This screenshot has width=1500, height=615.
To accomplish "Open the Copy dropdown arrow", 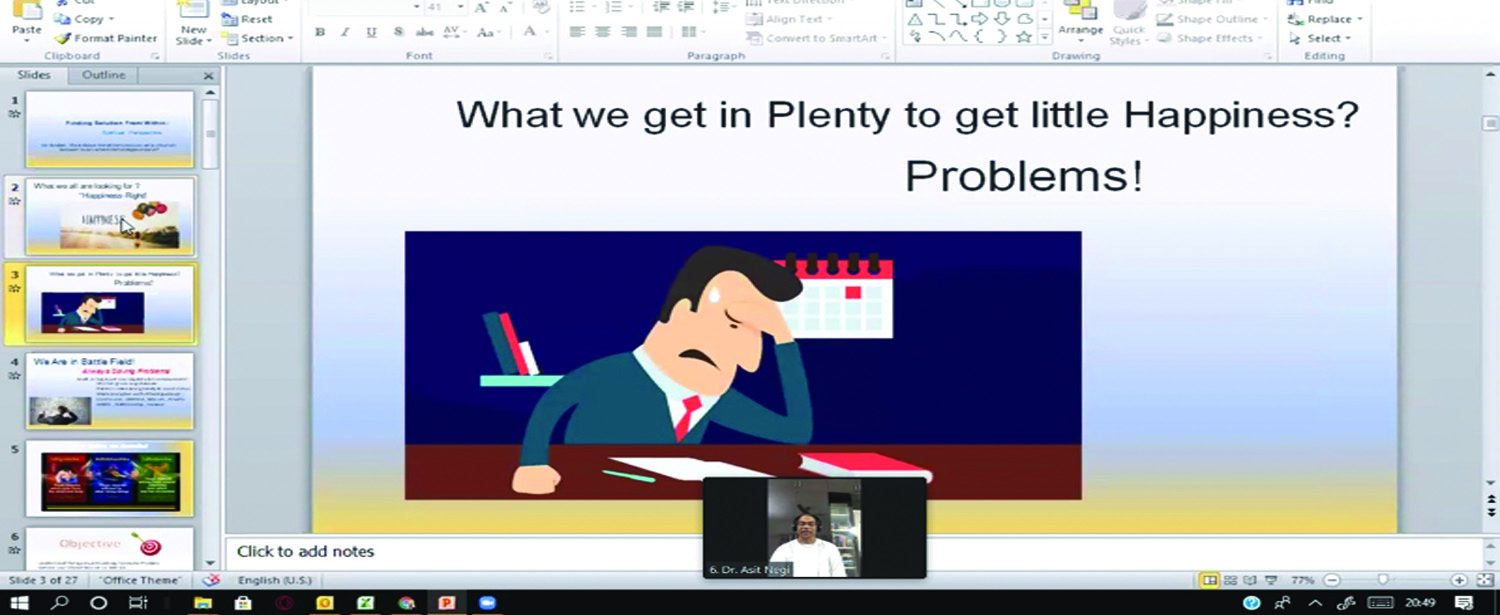I will (x=111, y=19).
